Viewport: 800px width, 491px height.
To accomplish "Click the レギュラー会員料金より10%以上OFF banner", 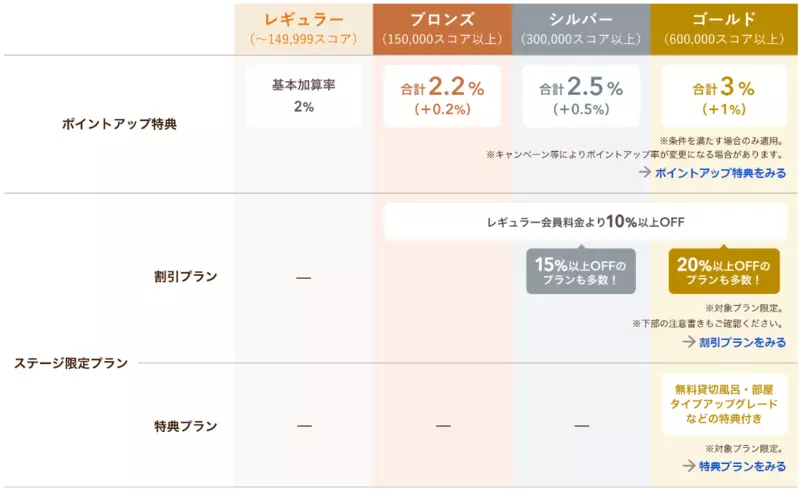I will point(585,222).
